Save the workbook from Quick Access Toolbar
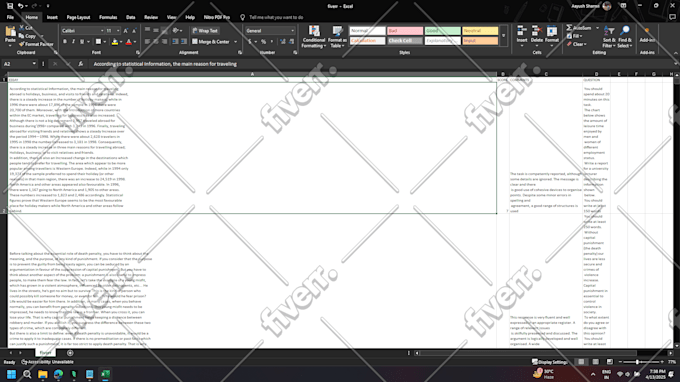680x382 pixels. [x=10, y=6]
